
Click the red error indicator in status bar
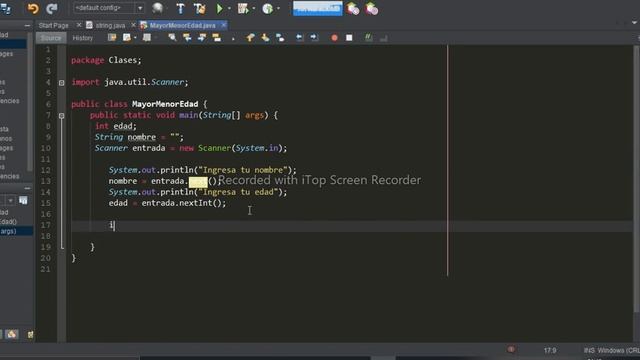coord(511,349)
